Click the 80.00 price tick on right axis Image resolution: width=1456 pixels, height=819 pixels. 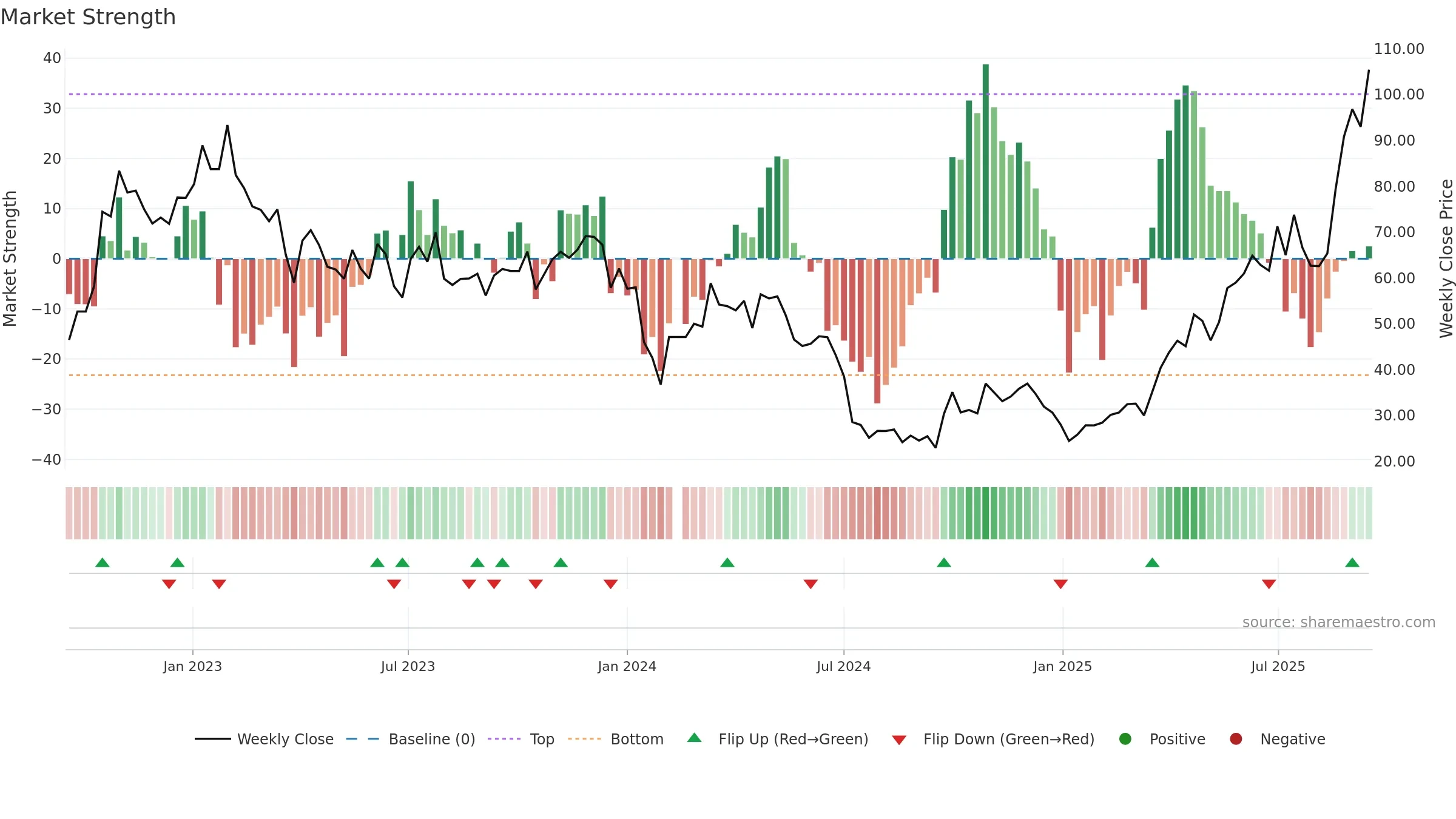tap(1394, 187)
